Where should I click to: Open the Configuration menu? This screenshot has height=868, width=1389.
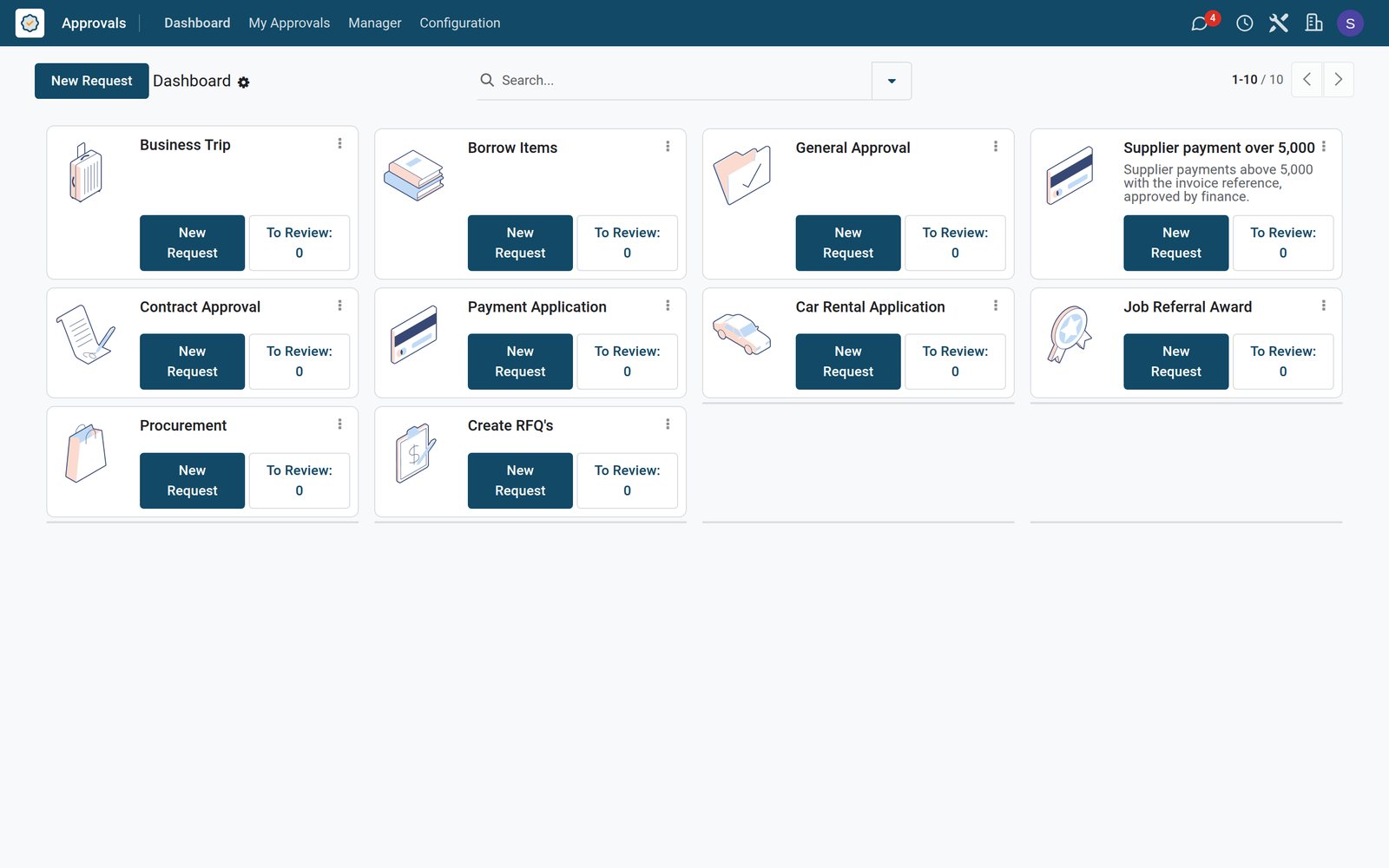[460, 23]
